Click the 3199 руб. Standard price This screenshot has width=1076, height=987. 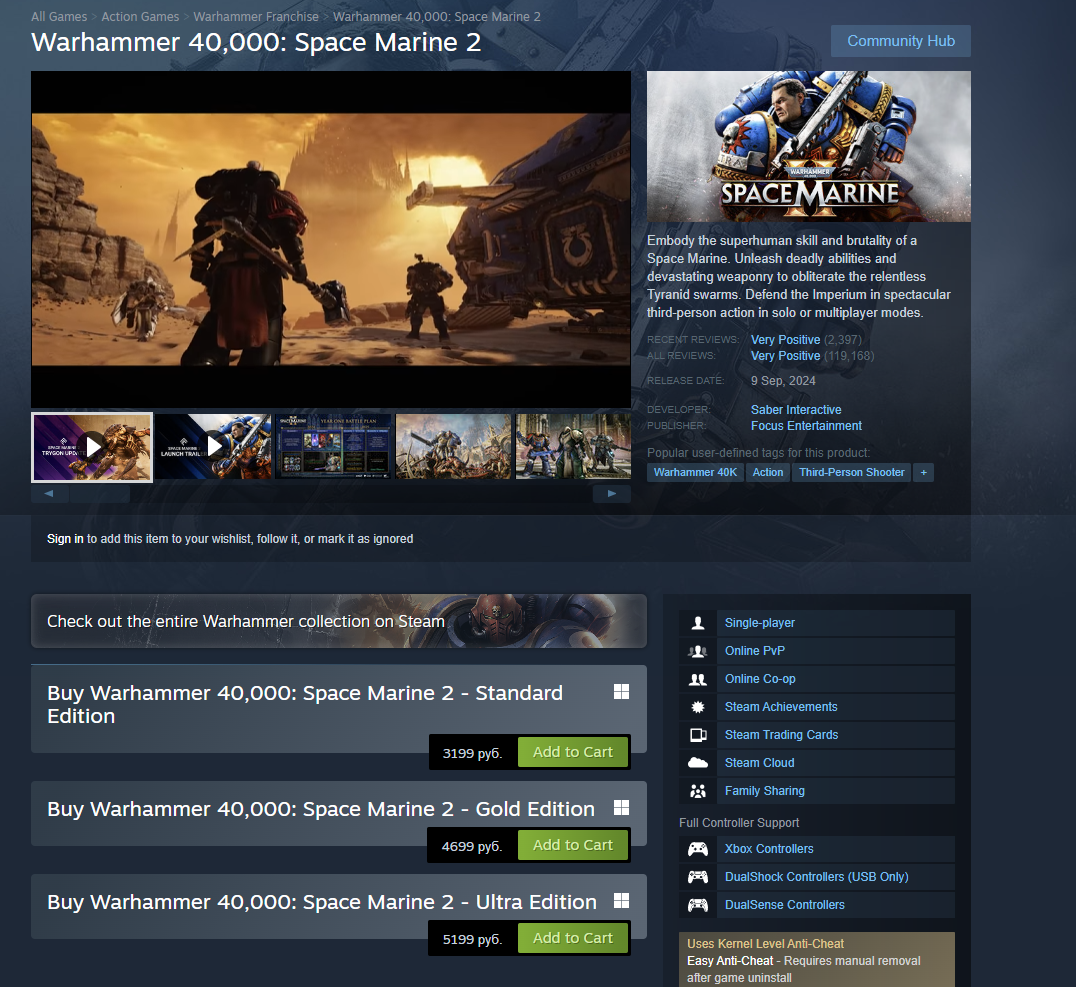pyautogui.click(x=472, y=753)
